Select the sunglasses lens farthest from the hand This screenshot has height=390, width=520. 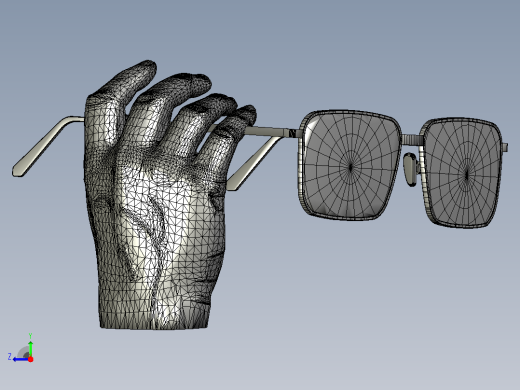click(463, 173)
